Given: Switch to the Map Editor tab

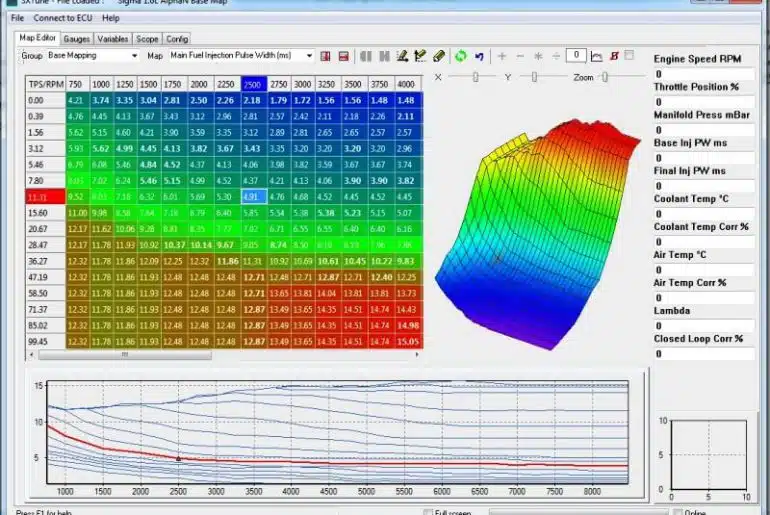Looking at the screenshot, I should (37, 38).
